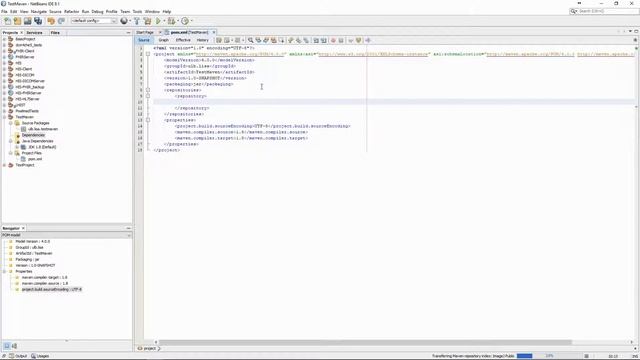Select the Dependencies node under TestMaven
The width and height of the screenshot is (640, 360).
(33, 135)
